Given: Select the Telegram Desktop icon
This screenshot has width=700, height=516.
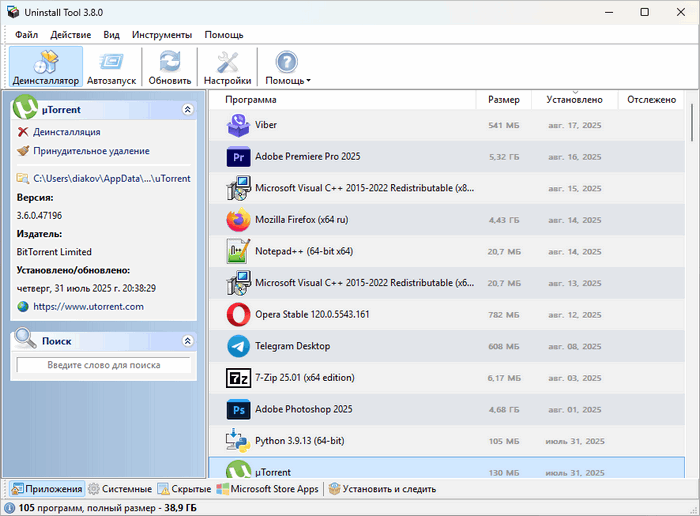Looking at the screenshot, I should [238, 346].
